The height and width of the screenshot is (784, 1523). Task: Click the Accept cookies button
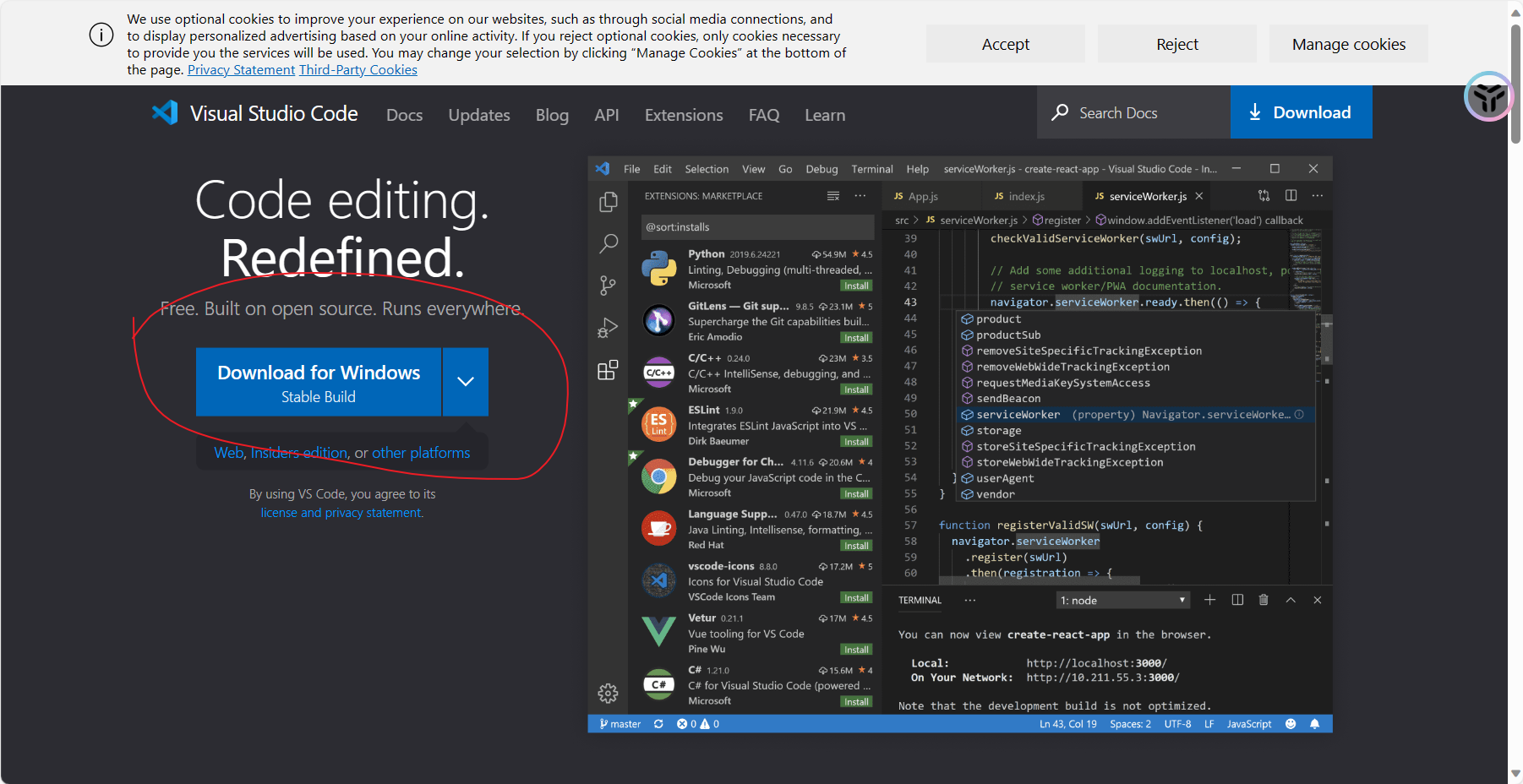[x=1006, y=44]
